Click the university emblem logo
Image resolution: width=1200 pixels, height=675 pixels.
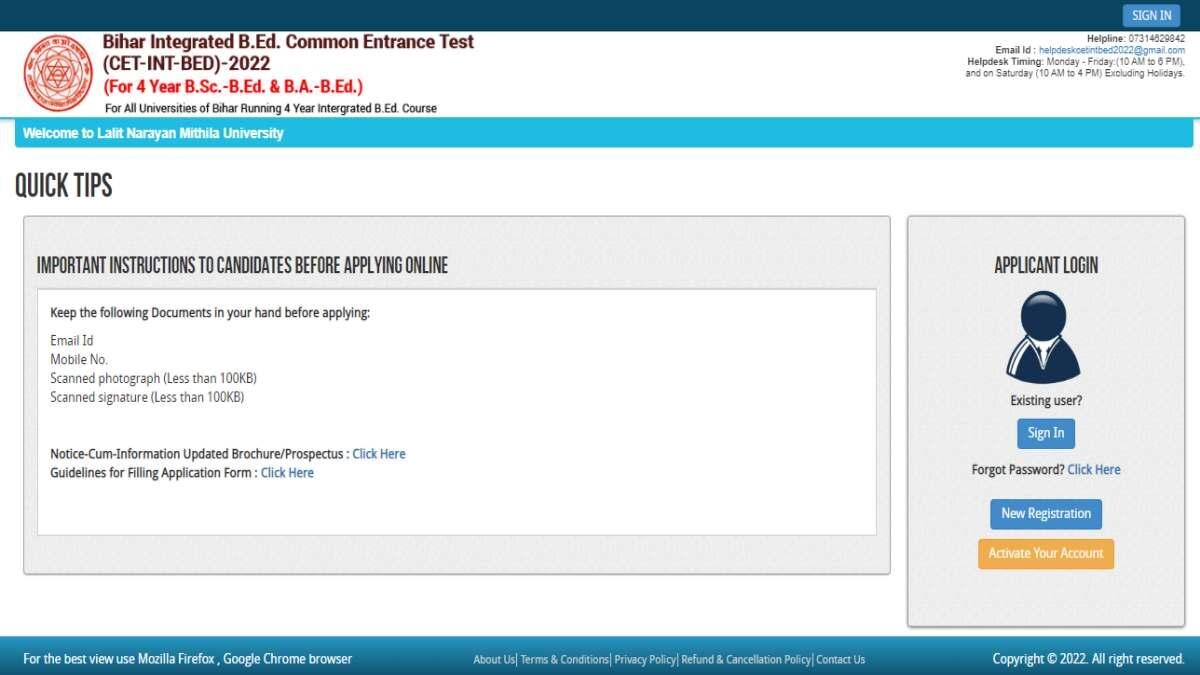click(58, 73)
